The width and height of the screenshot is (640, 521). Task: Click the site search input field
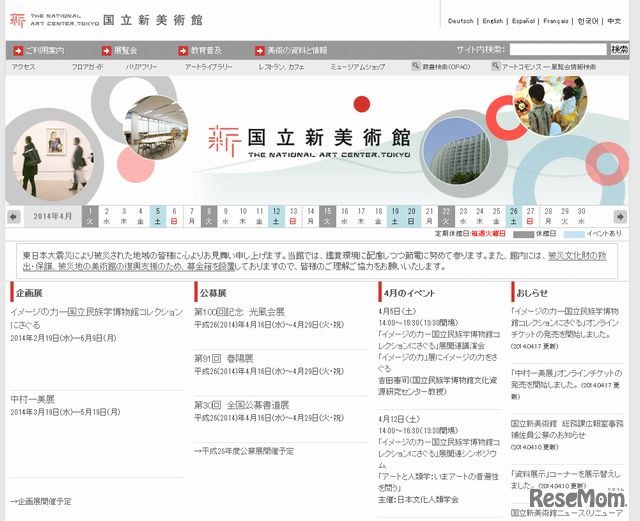coord(558,49)
